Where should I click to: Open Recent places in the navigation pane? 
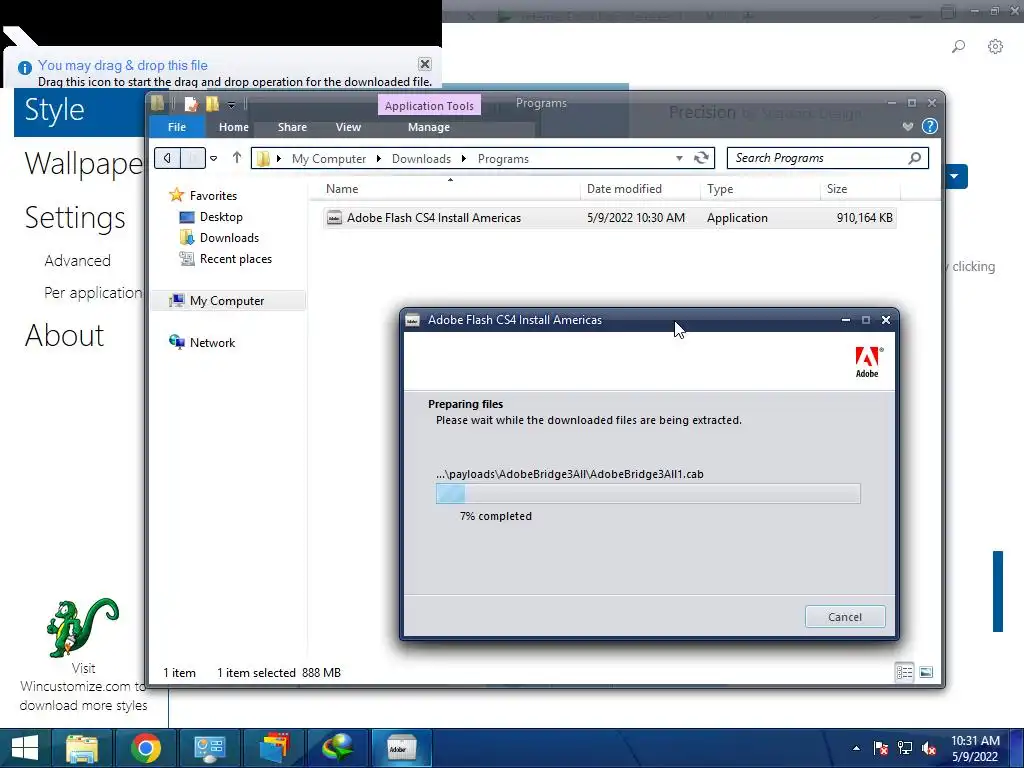click(x=236, y=259)
